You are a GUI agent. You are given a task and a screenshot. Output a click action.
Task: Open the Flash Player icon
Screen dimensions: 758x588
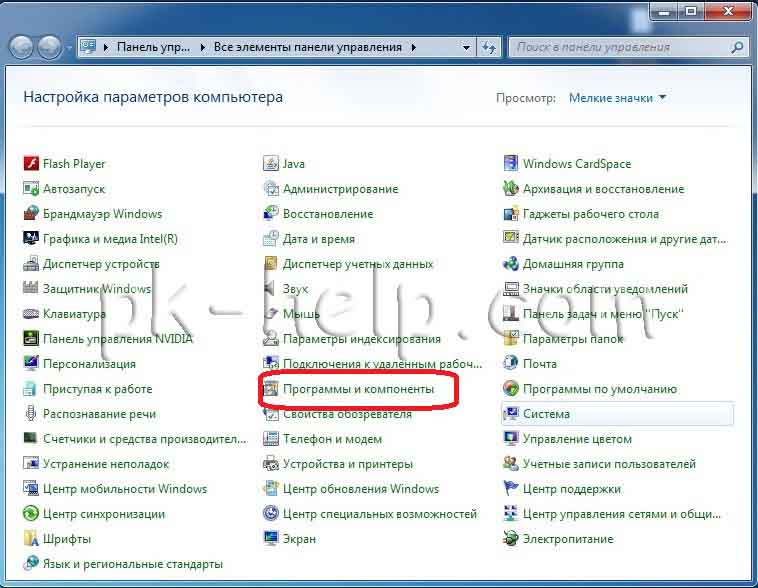click(x=31, y=163)
